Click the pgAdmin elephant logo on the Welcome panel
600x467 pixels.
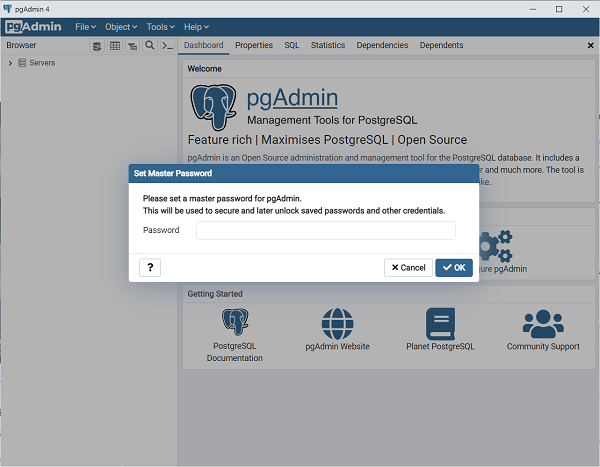[x=214, y=107]
